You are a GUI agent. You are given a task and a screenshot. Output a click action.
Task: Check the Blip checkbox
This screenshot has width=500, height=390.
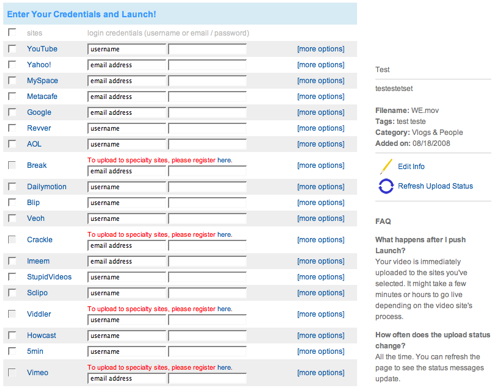click(12, 202)
